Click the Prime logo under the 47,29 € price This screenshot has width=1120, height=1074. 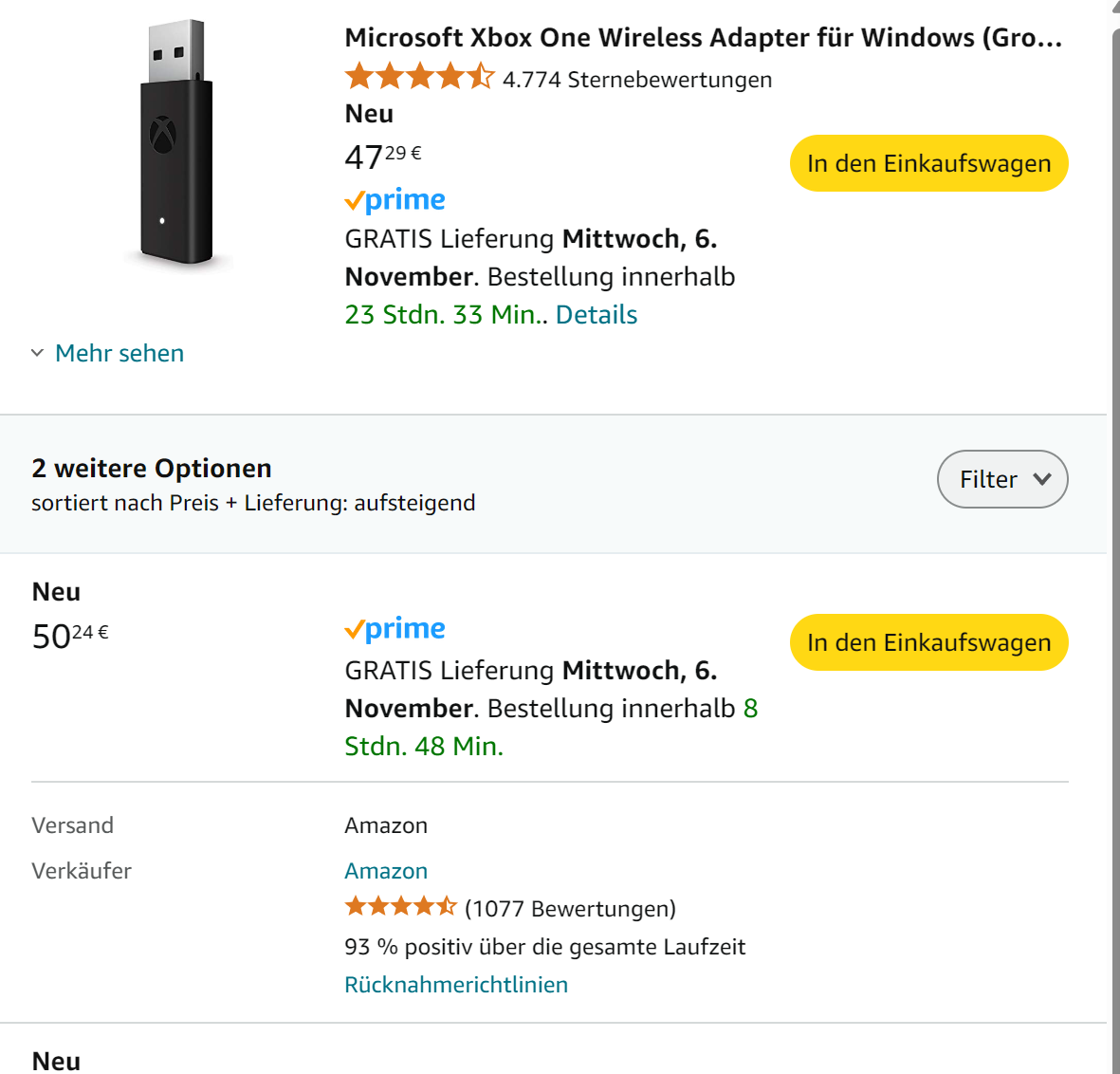point(395,200)
